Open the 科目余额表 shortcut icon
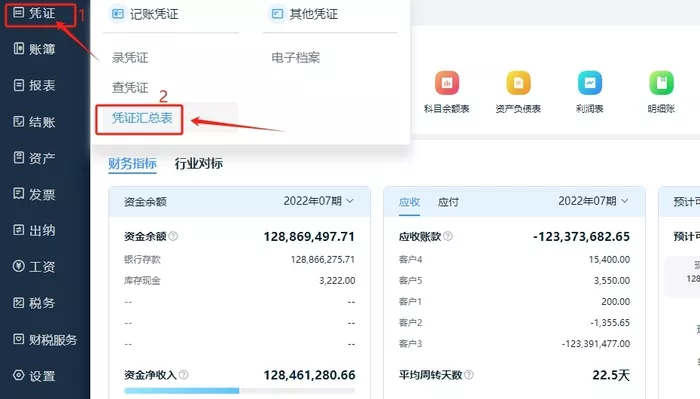The image size is (700, 399). (x=447, y=83)
